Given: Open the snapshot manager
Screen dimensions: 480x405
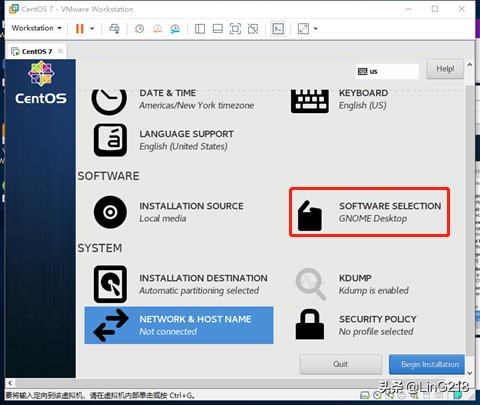Looking at the screenshot, I should tap(175, 29).
